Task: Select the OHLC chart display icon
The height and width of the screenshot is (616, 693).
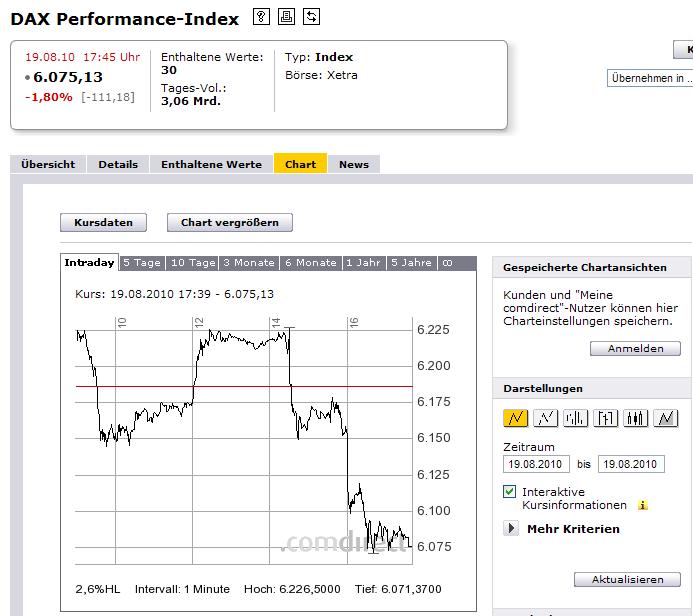Action: coord(605,418)
